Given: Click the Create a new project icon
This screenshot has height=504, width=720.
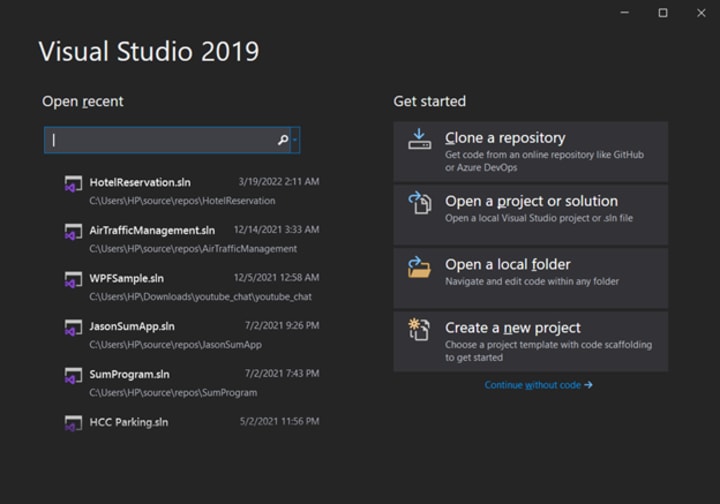Looking at the screenshot, I should tap(419, 330).
